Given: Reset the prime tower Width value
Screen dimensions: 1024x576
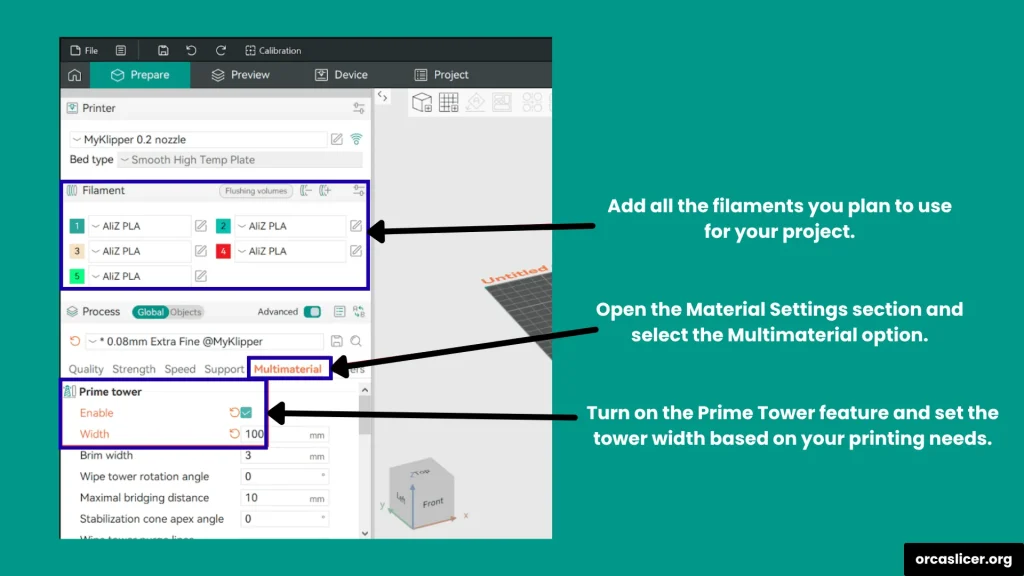Looking at the screenshot, I should tap(235, 434).
